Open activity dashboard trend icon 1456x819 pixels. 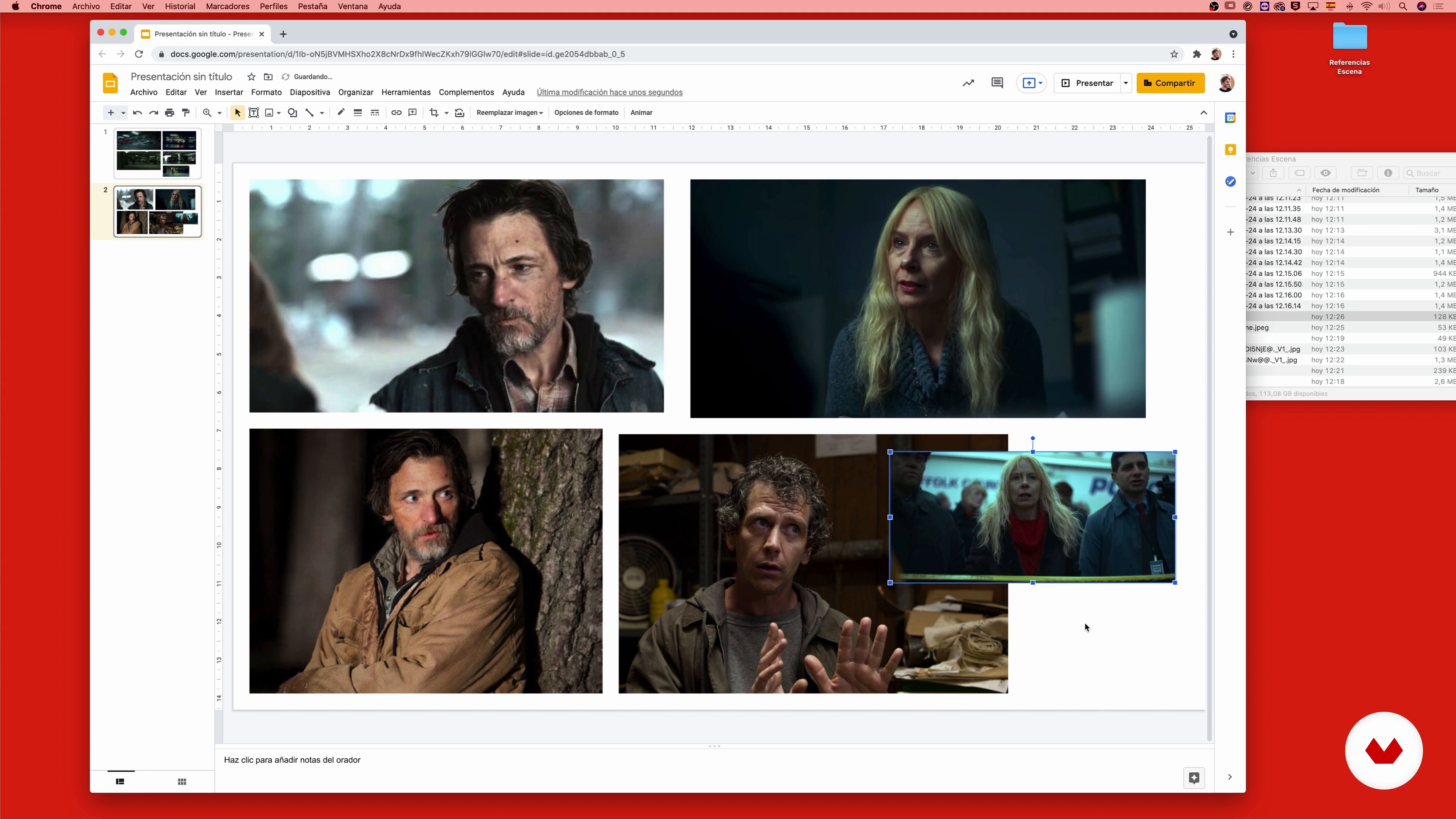click(968, 83)
